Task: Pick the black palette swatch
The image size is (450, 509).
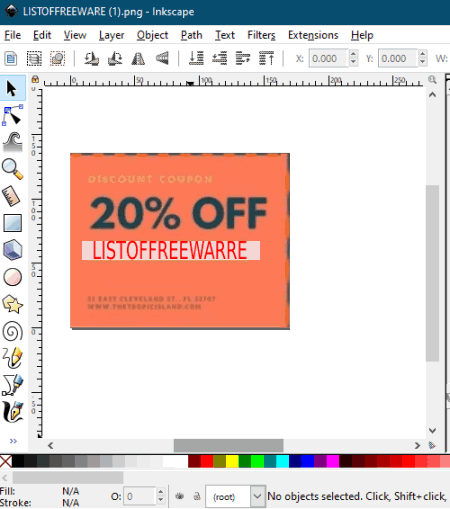Action: [18, 461]
